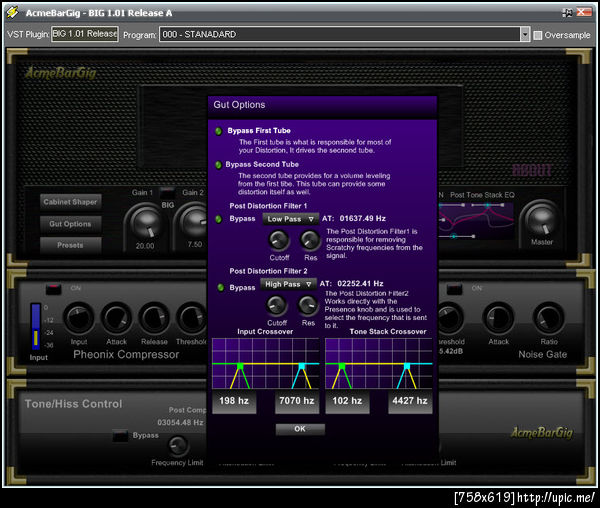Click the 198 hz input crossover value
Viewport: 600px width, 508px height.
click(x=234, y=401)
